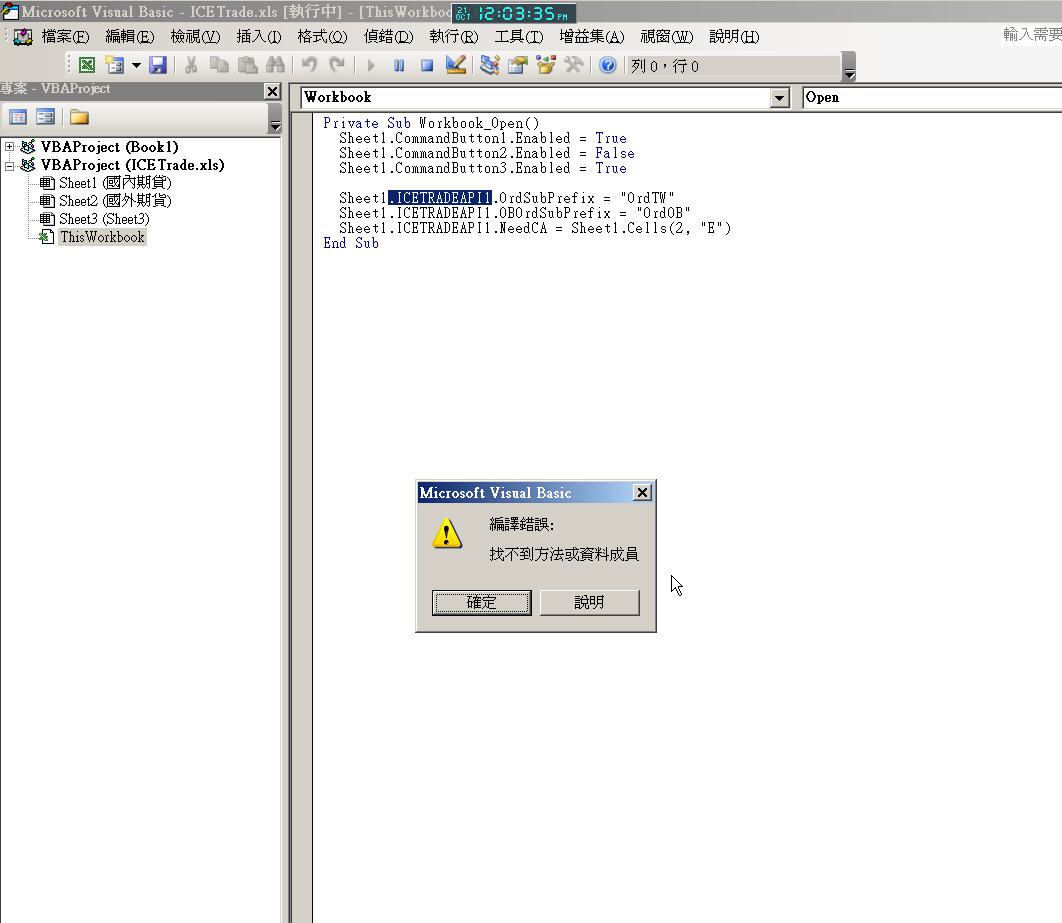Select ThisWorkbook in project tree

pyautogui.click(x=102, y=237)
